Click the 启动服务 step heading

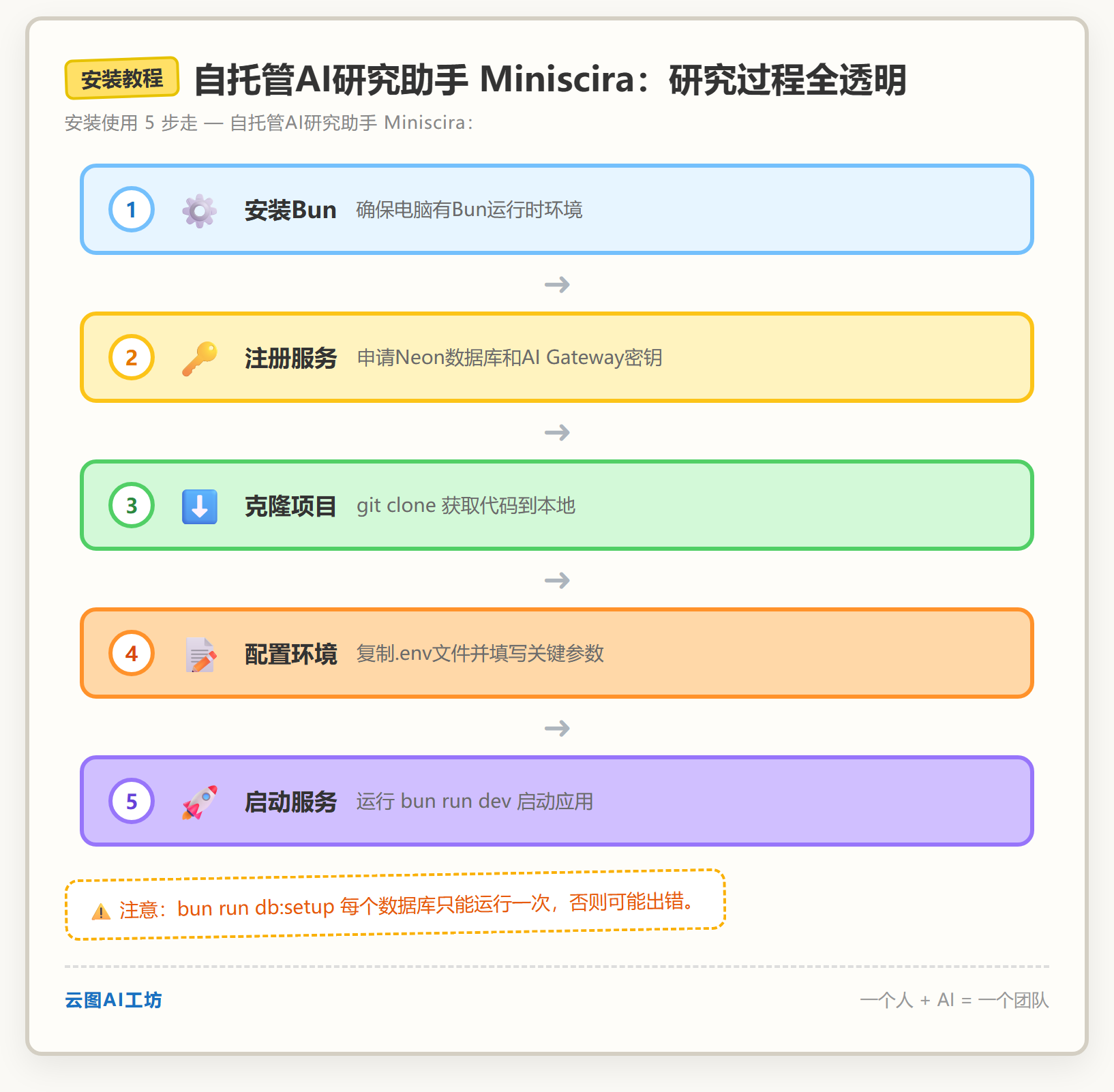point(290,802)
